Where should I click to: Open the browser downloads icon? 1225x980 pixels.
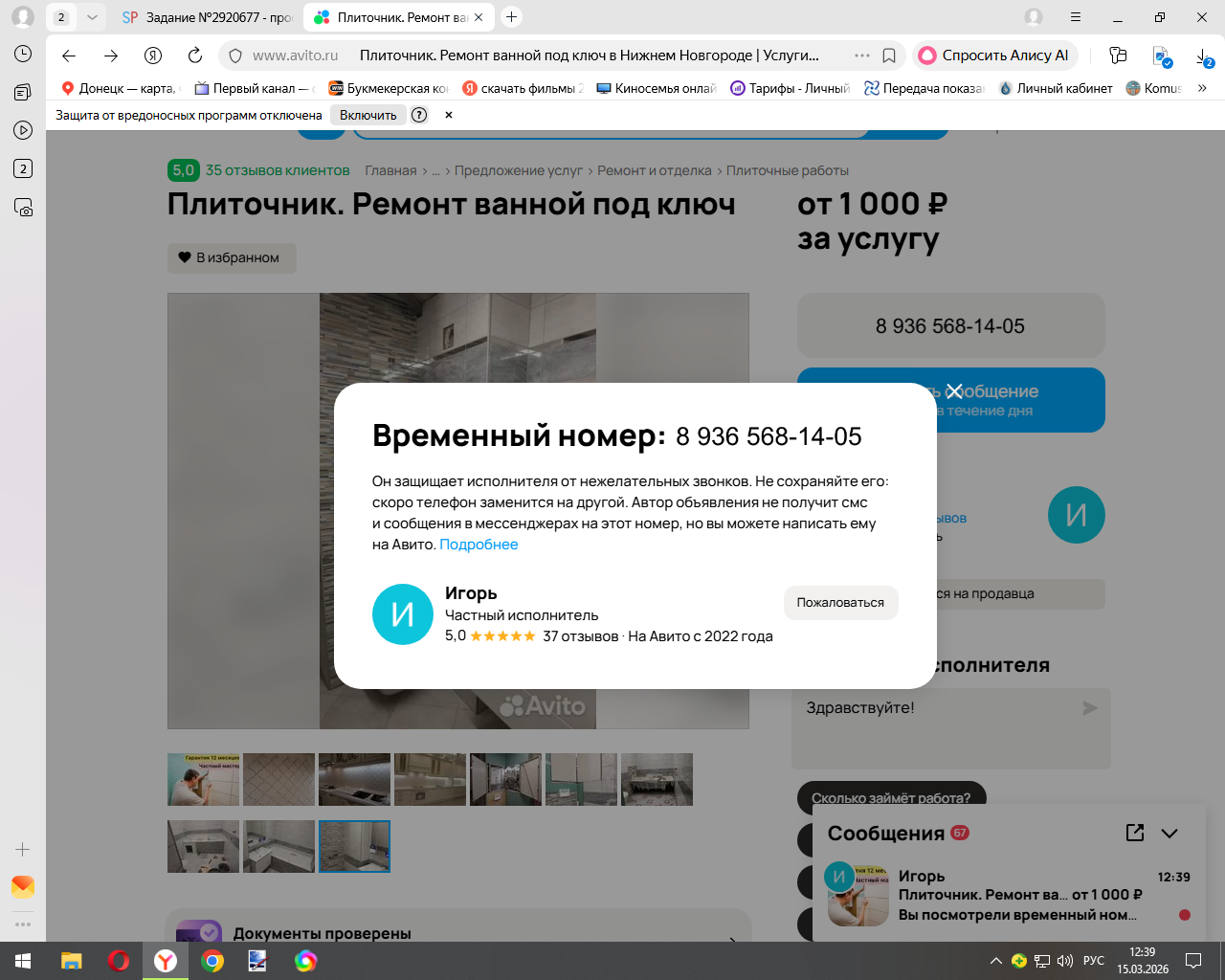point(1204,56)
